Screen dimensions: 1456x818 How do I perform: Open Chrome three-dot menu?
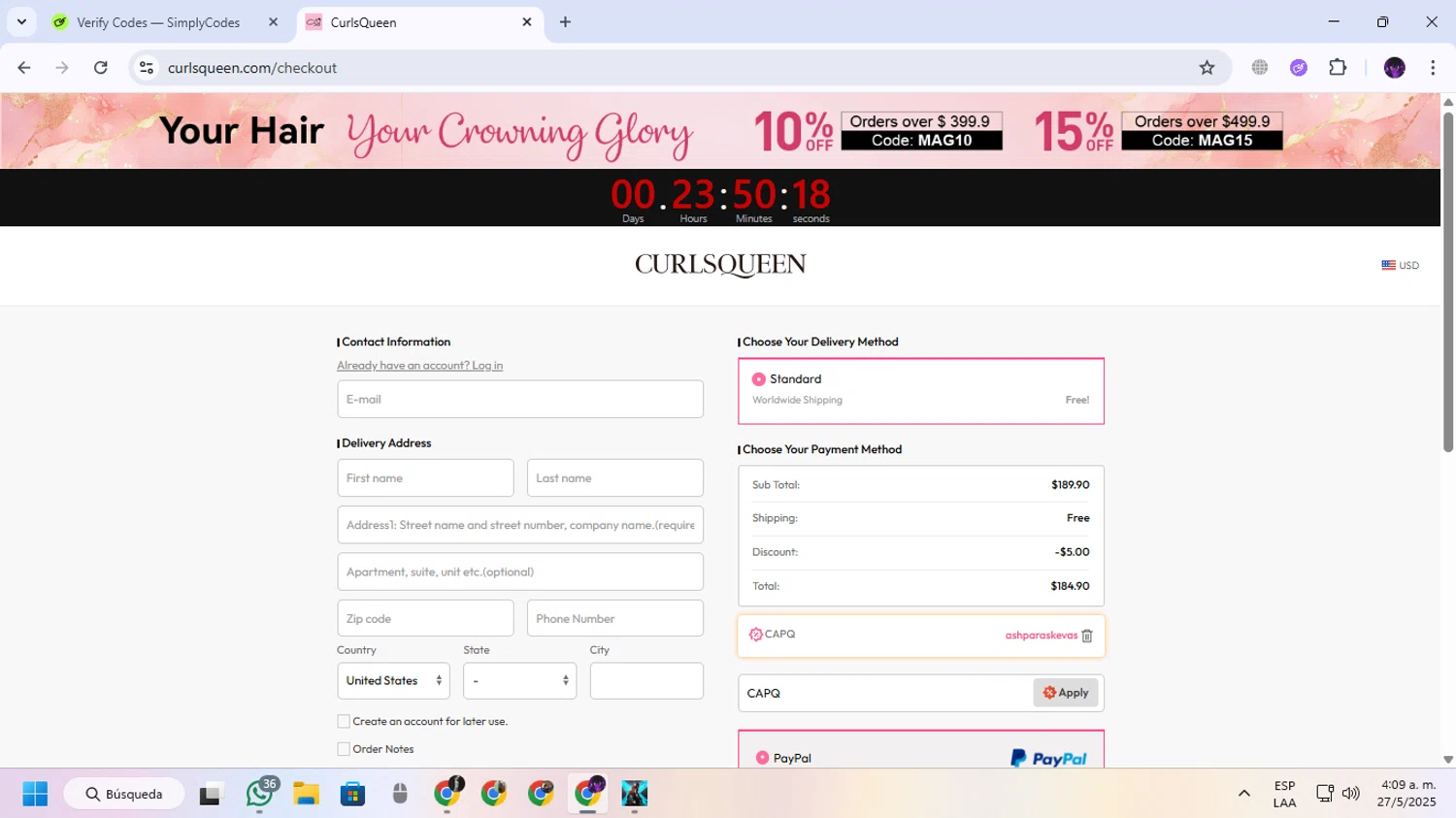click(x=1433, y=68)
